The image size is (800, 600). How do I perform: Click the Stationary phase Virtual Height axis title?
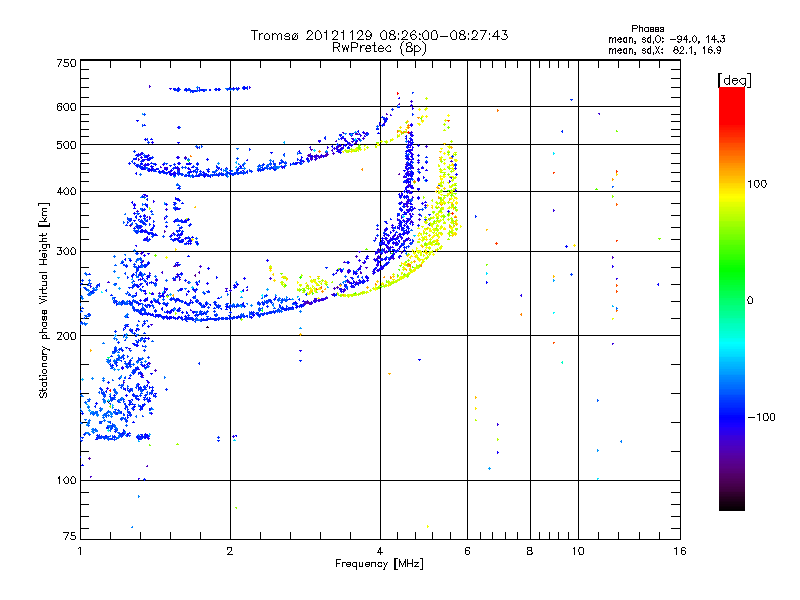43,300
